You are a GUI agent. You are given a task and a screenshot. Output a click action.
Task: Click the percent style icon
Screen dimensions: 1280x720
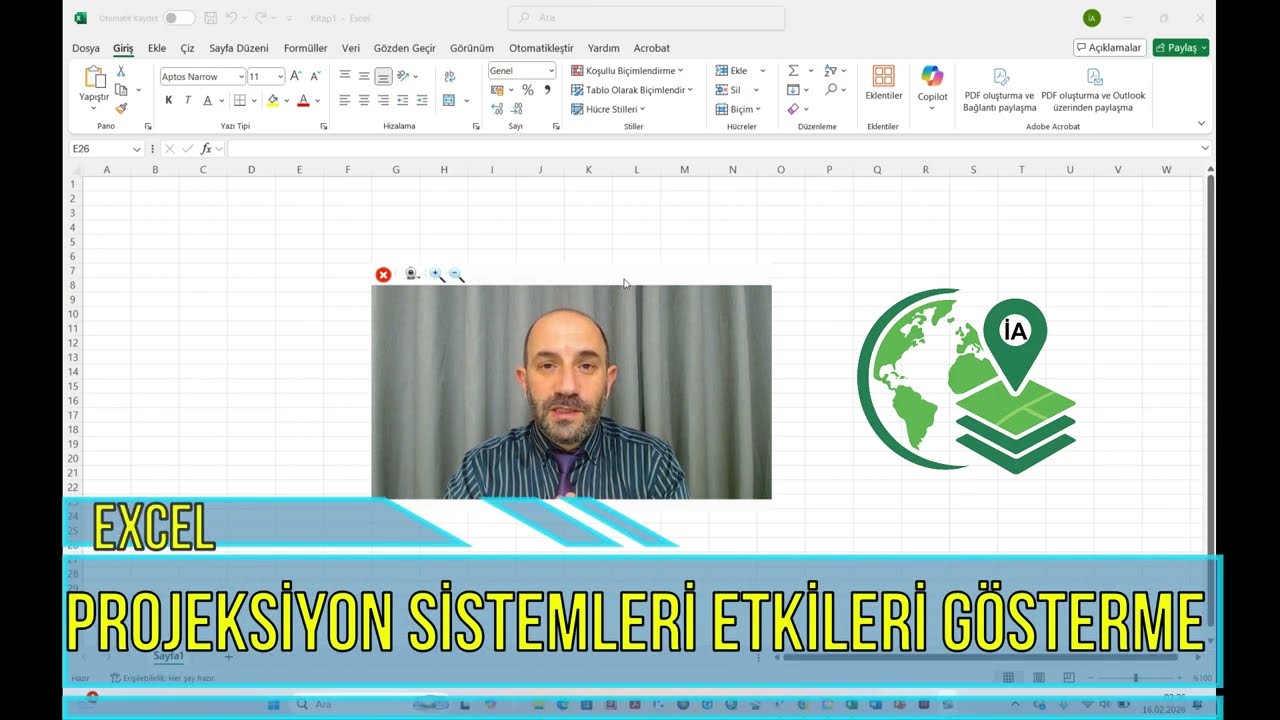(528, 90)
